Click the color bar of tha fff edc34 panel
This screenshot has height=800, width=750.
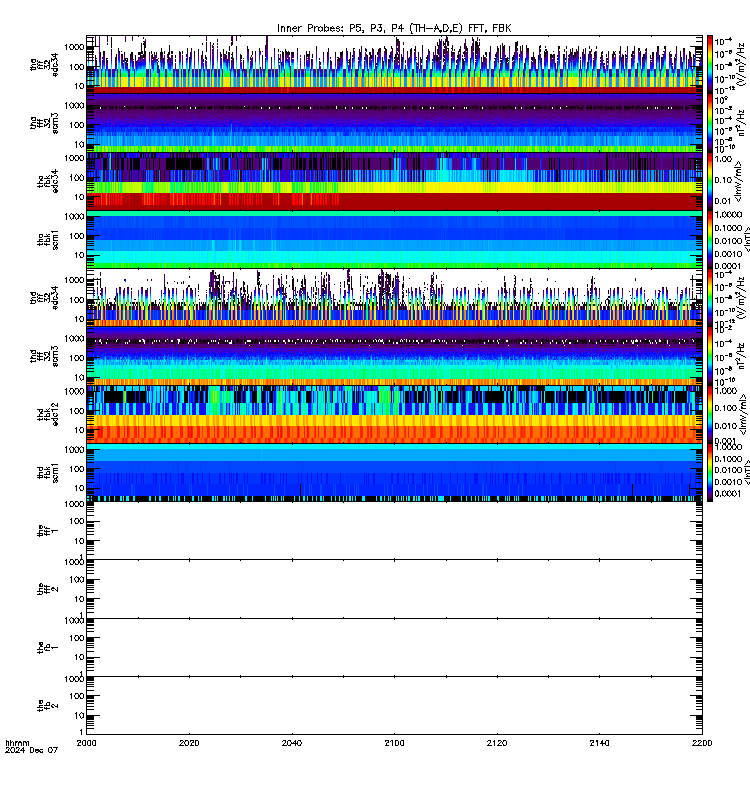point(710,64)
